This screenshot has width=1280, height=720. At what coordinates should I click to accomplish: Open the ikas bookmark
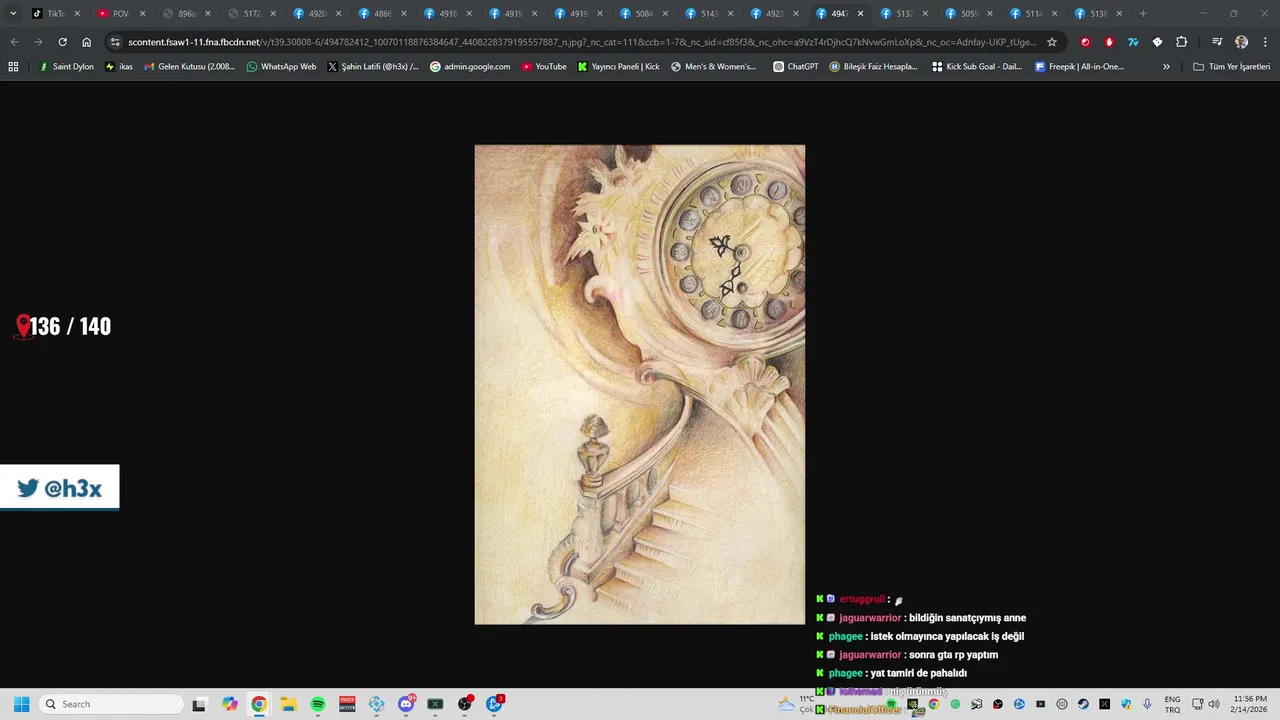tap(119, 66)
